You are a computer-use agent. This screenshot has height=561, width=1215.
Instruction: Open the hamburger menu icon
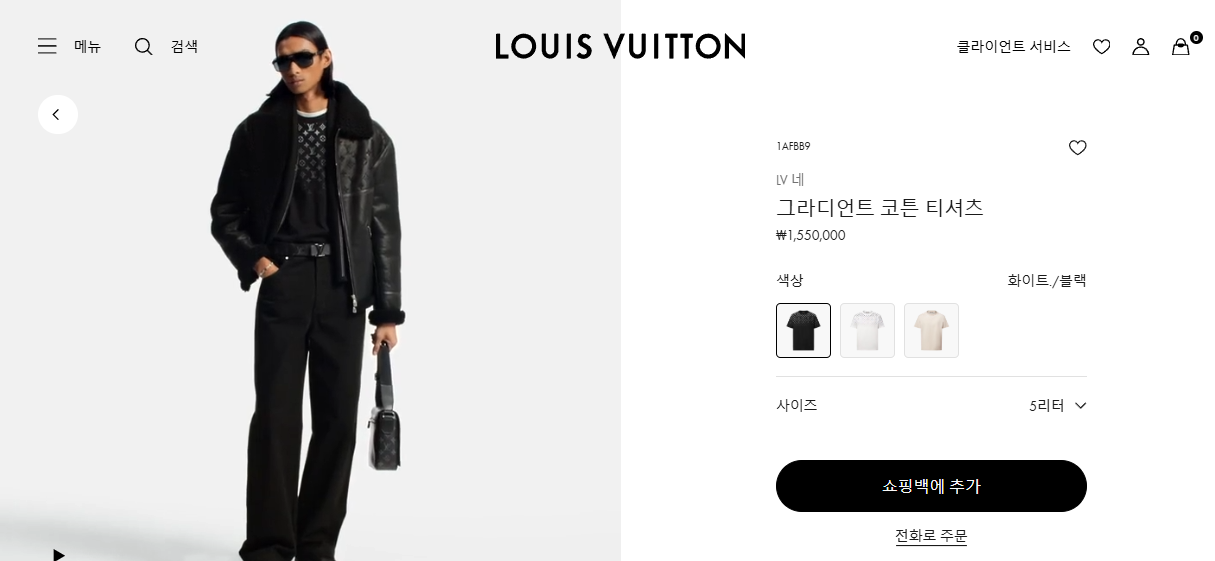point(47,46)
